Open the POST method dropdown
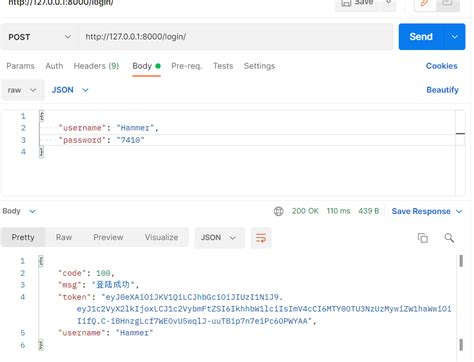This screenshot has height=362, width=474. [x=39, y=37]
